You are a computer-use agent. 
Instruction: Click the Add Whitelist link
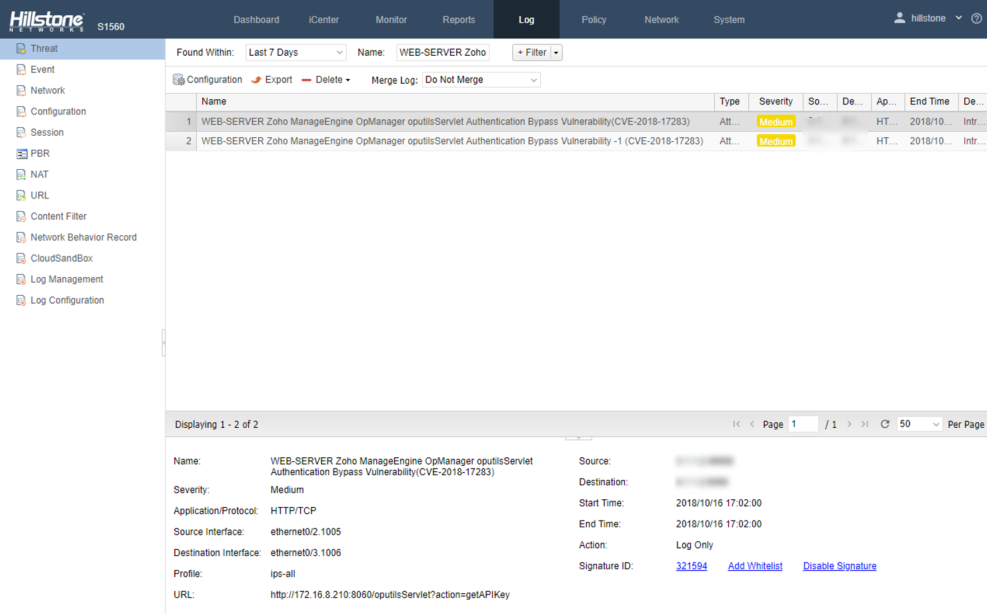(x=755, y=566)
